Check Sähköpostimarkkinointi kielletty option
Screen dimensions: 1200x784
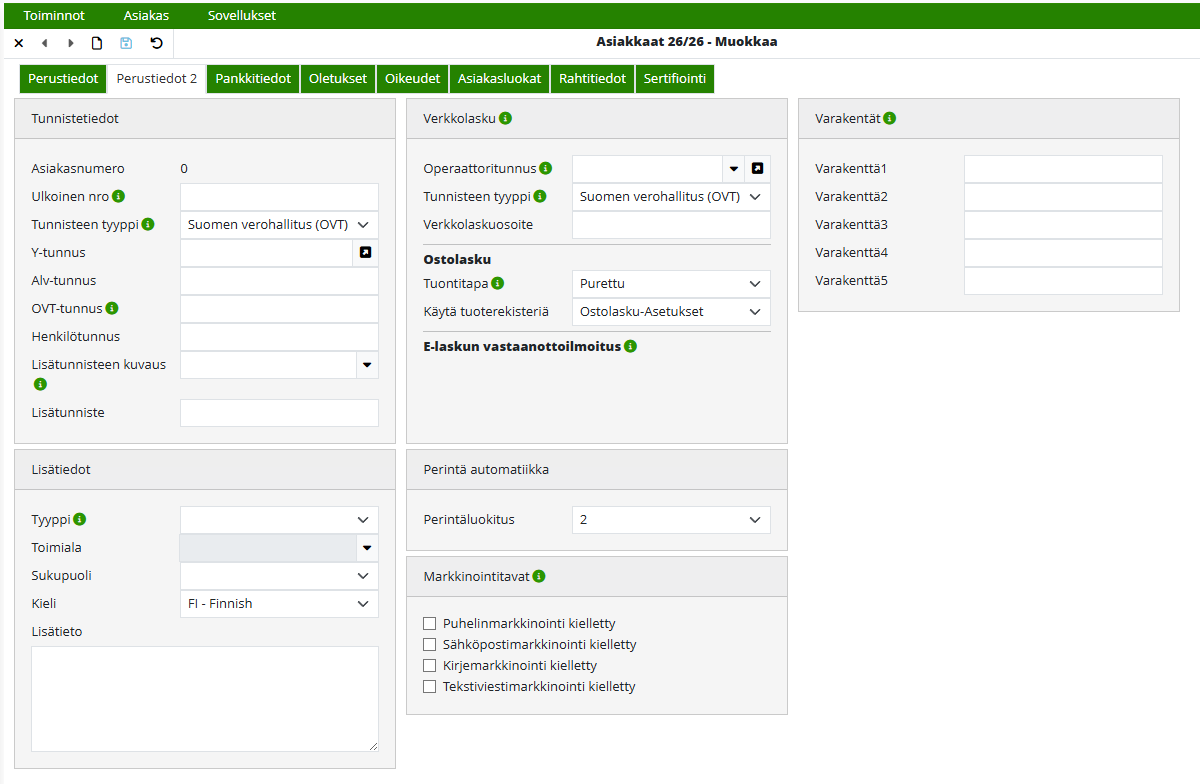(430, 645)
